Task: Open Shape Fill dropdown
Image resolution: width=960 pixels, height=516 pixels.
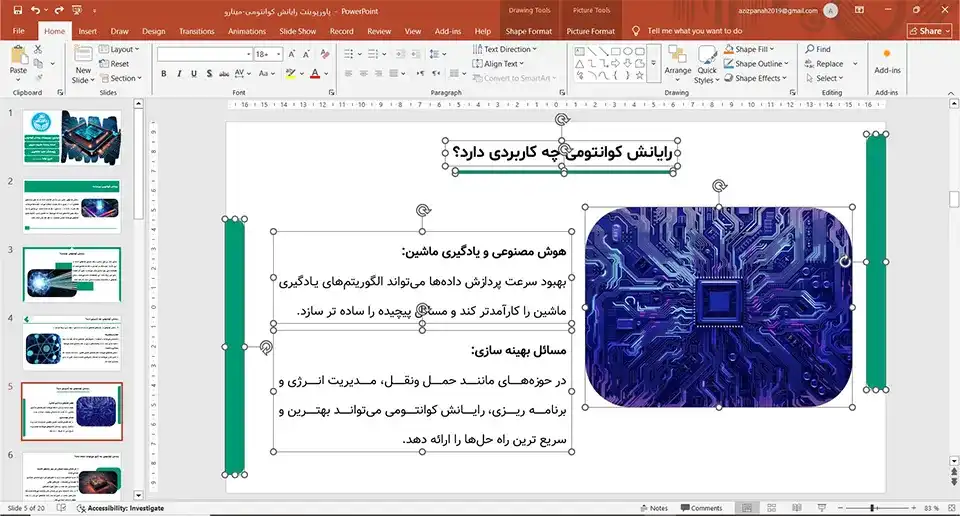Action: 749,49
